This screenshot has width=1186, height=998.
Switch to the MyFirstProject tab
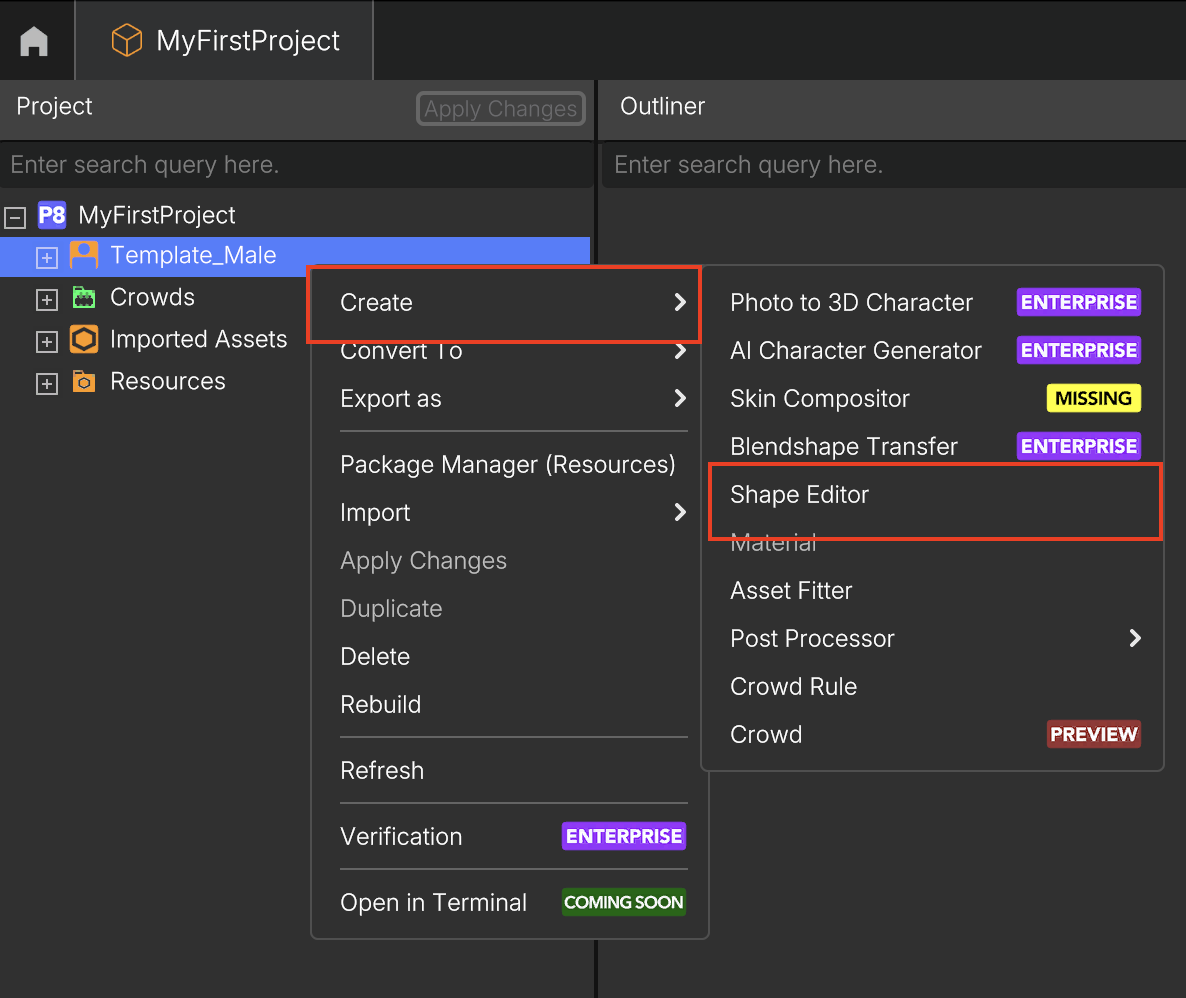point(225,40)
